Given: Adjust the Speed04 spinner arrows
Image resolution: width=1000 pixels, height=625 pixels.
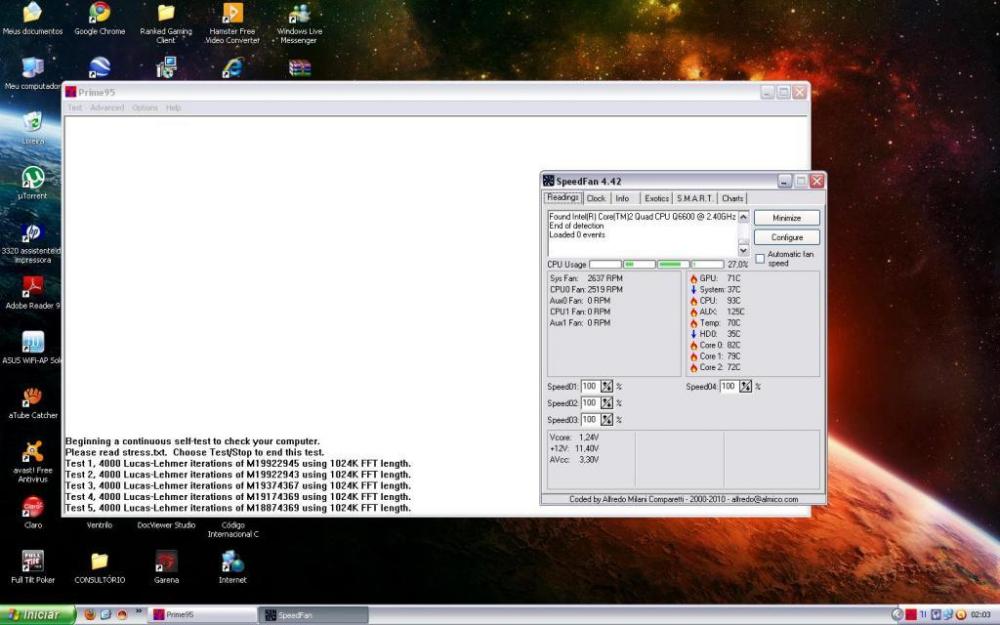Looking at the screenshot, I should click(745, 386).
